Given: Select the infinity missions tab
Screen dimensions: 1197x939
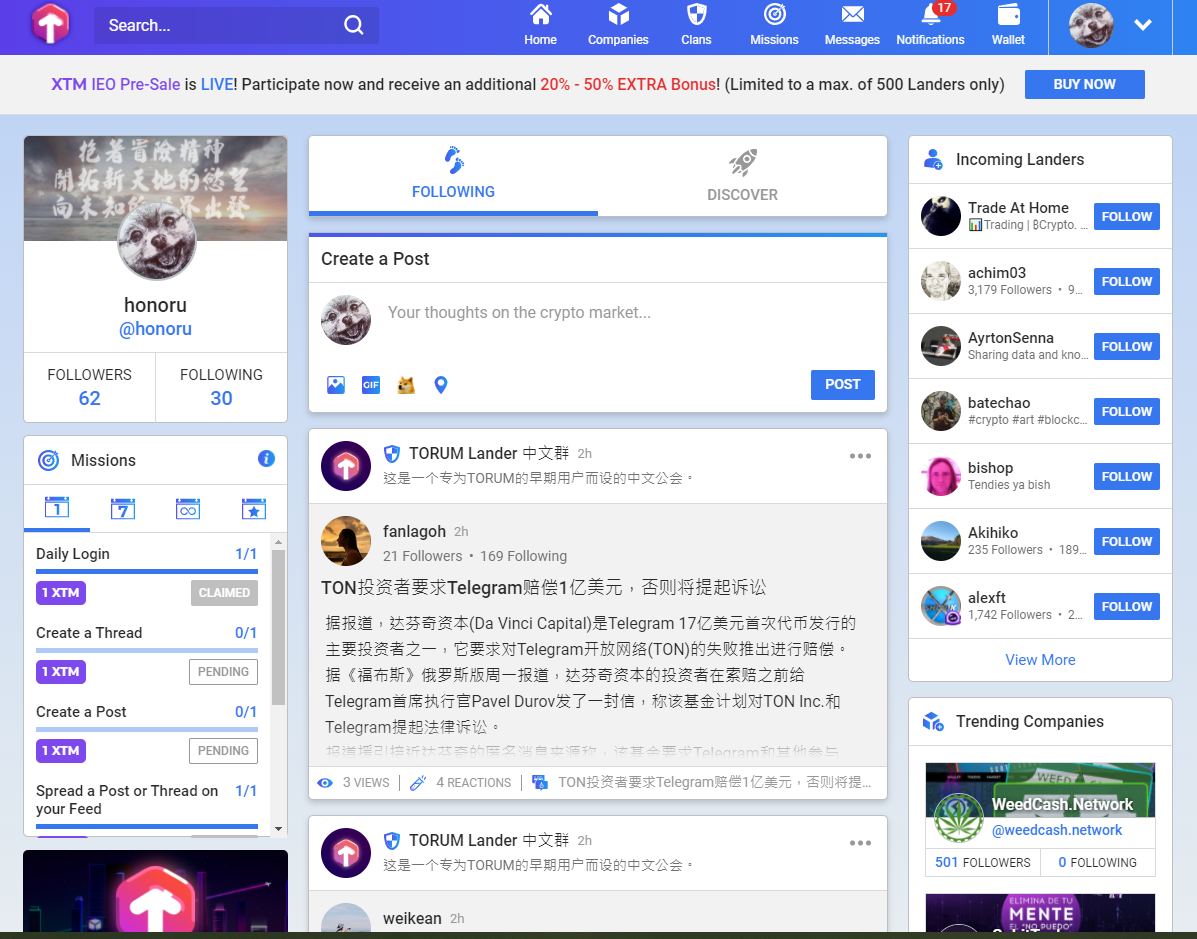Looking at the screenshot, I should (188, 508).
